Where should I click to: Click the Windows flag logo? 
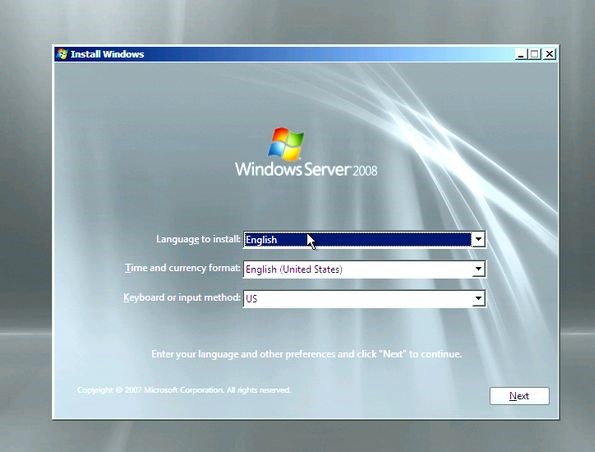[286, 143]
